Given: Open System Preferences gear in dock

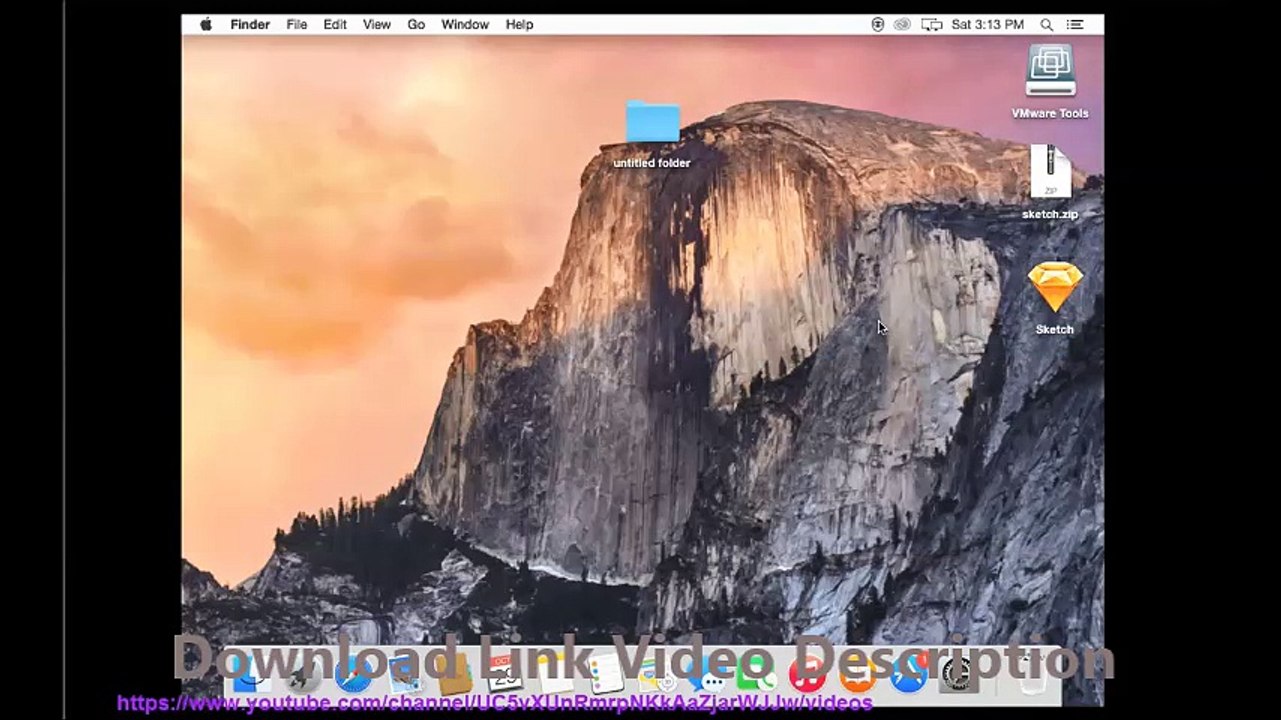Looking at the screenshot, I should click(x=959, y=675).
